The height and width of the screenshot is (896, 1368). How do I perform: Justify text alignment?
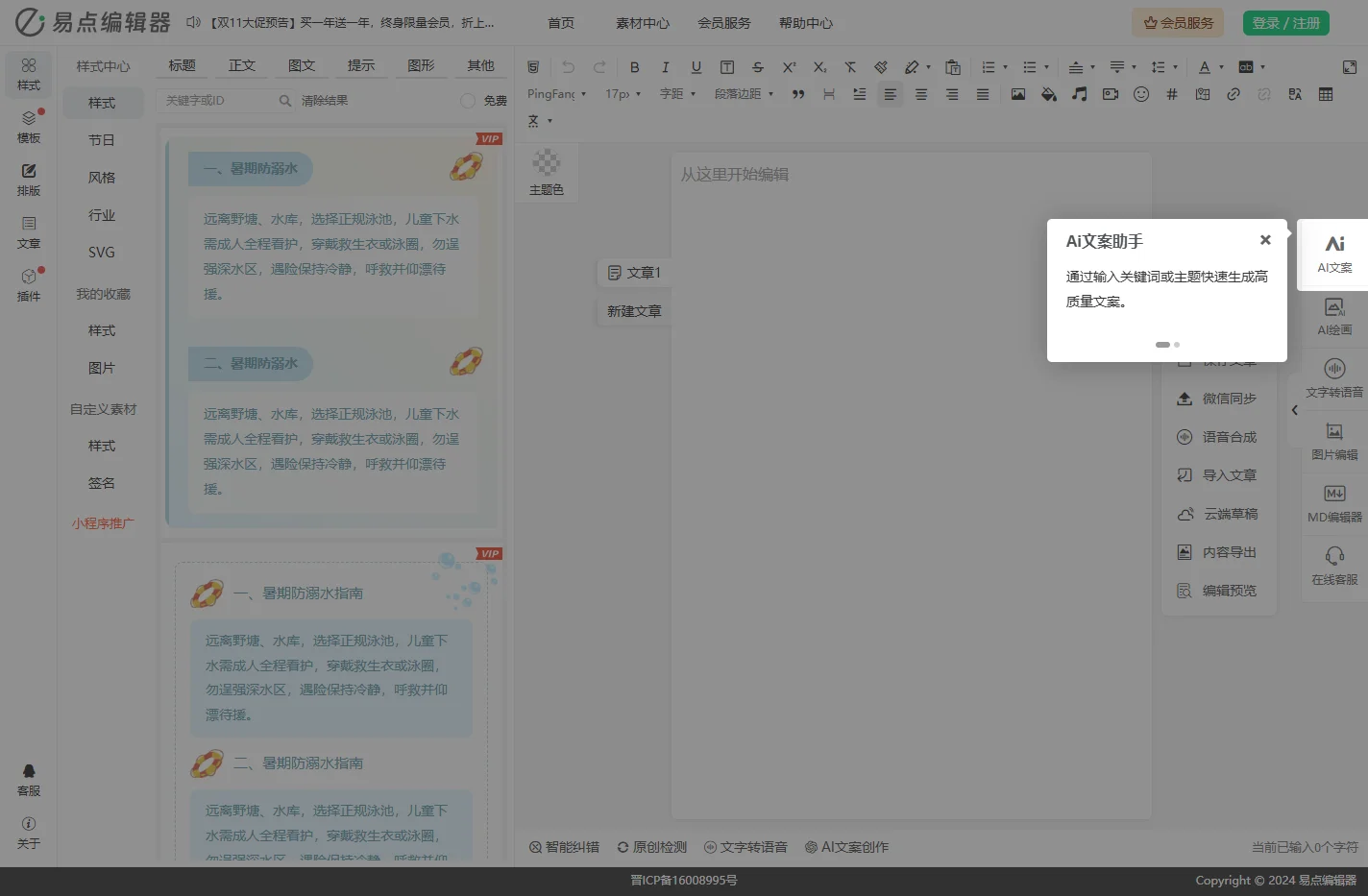point(983,94)
